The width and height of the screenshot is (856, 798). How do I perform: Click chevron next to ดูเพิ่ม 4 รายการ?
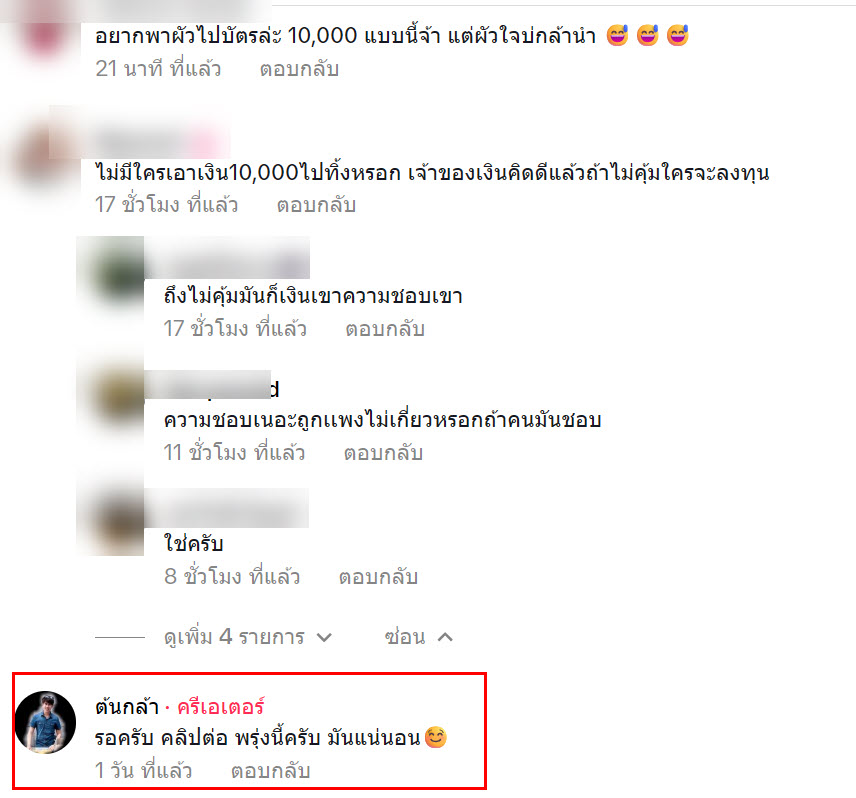coord(324,638)
